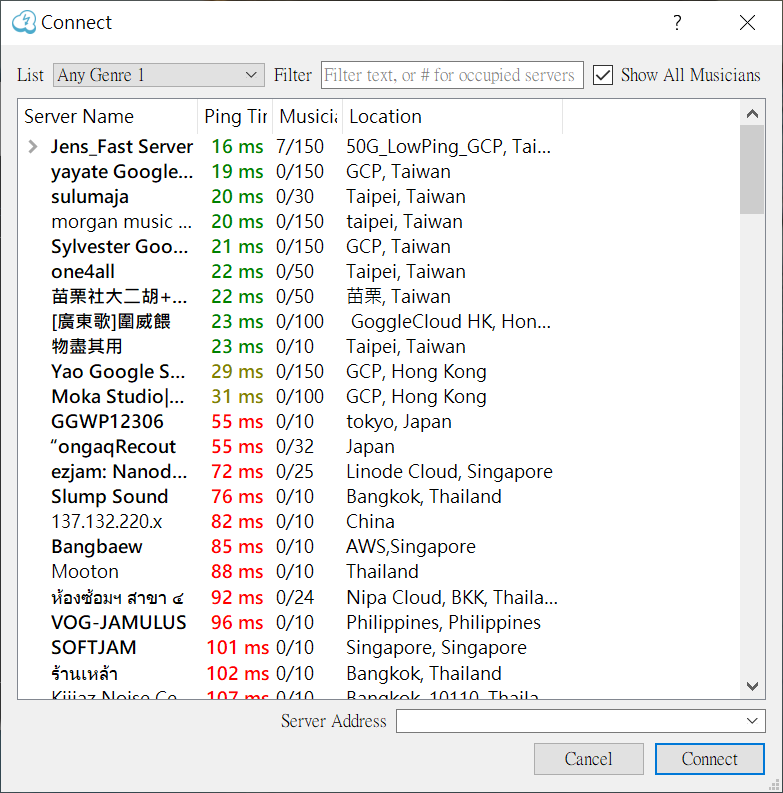Select the Jens_Fast Server entry
The height and width of the screenshot is (793, 783).
pos(122,147)
